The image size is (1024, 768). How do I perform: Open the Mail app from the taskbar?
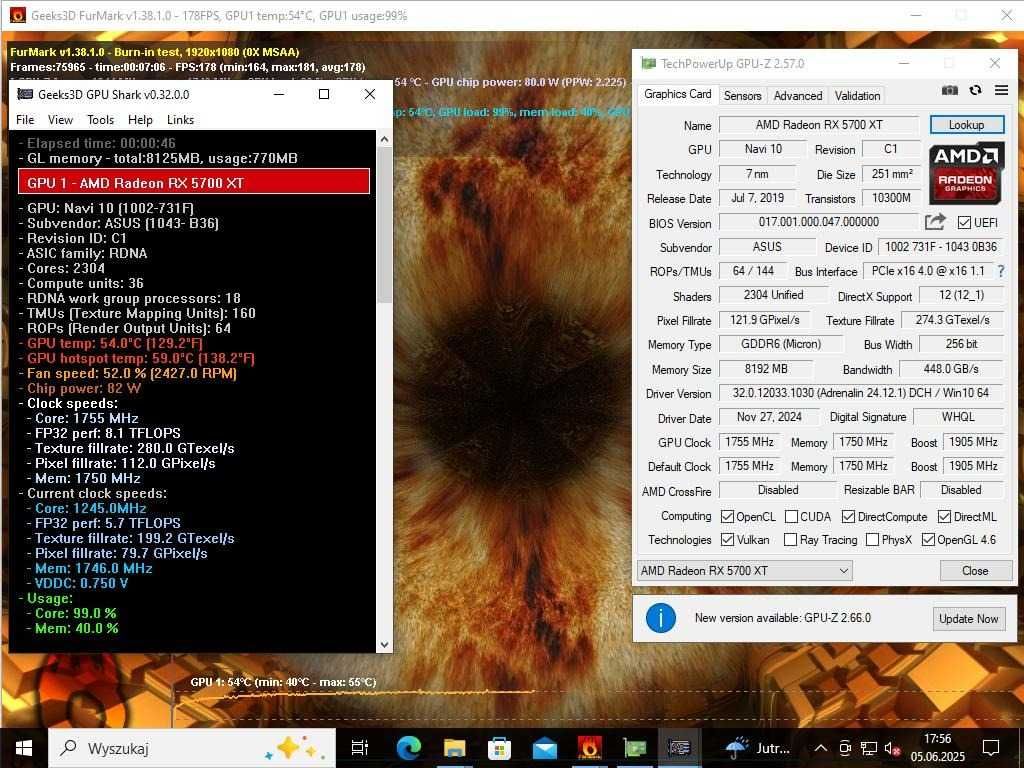pyautogui.click(x=545, y=748)
